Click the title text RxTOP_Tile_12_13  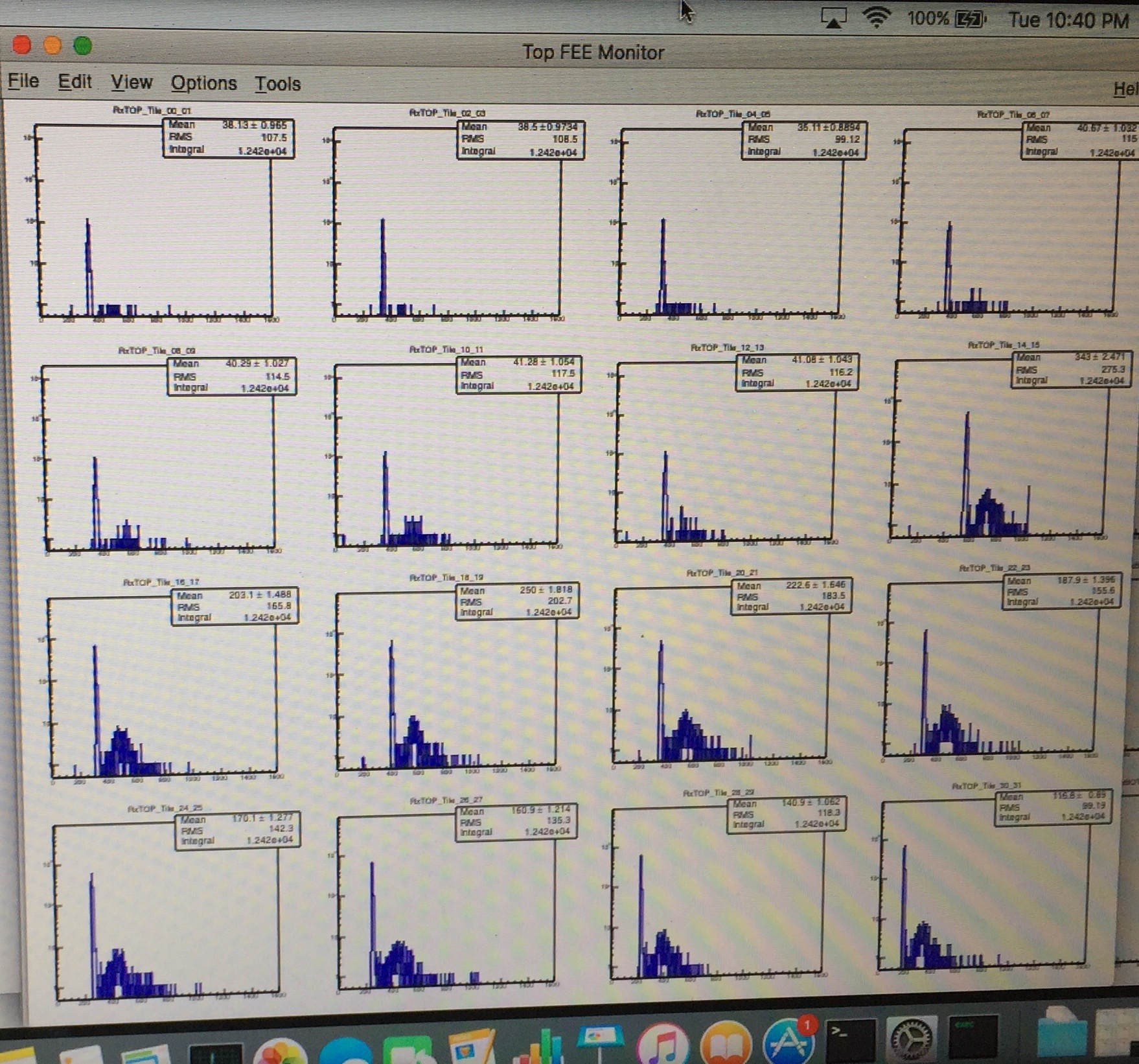coord(728,347)
